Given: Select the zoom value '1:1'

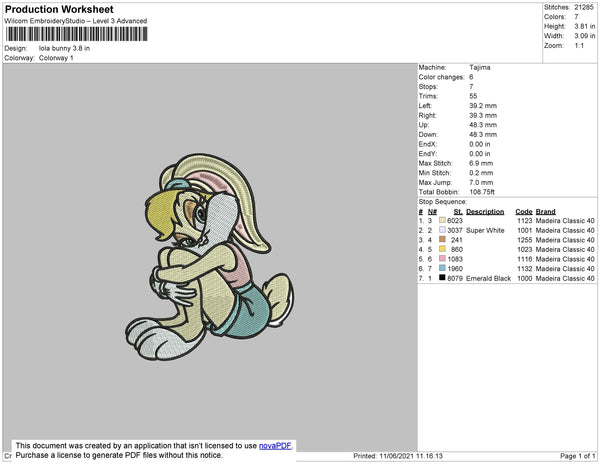Looking at the screenshot, I should click(x=579, y=46).
